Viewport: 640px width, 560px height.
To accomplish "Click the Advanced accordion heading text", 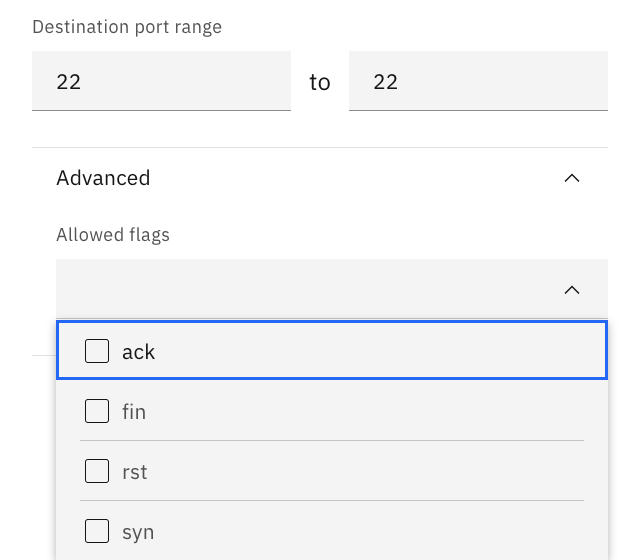I will (103, 178).
